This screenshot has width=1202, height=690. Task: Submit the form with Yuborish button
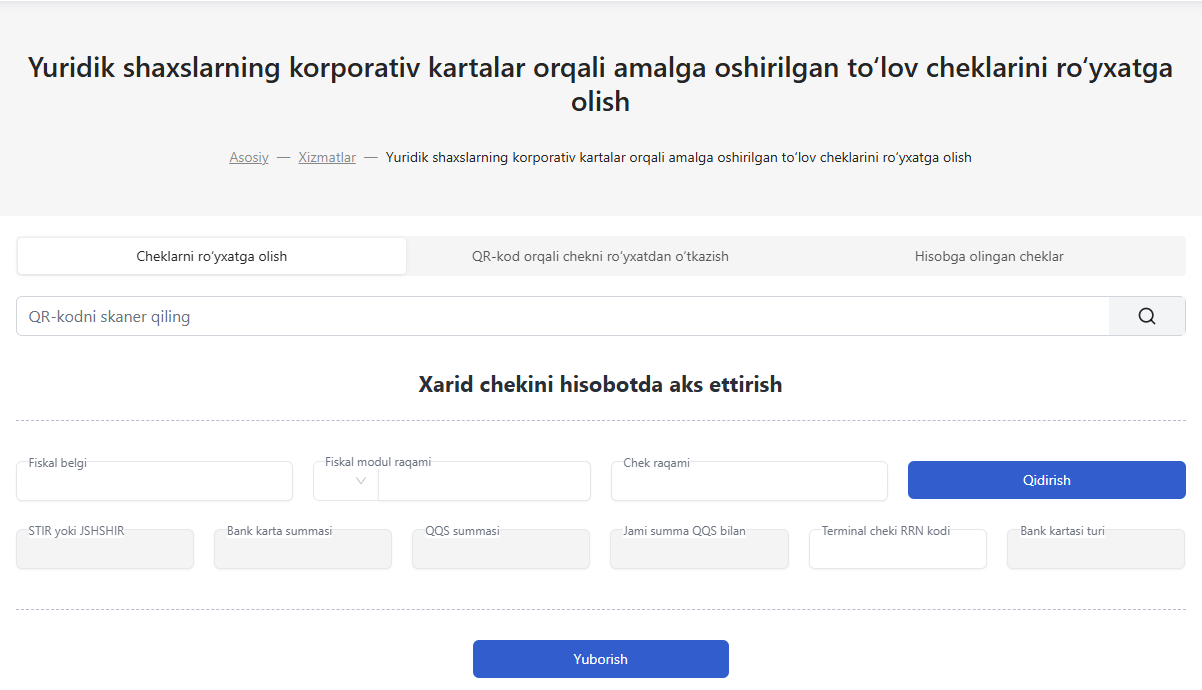click(x=600, y=659)
